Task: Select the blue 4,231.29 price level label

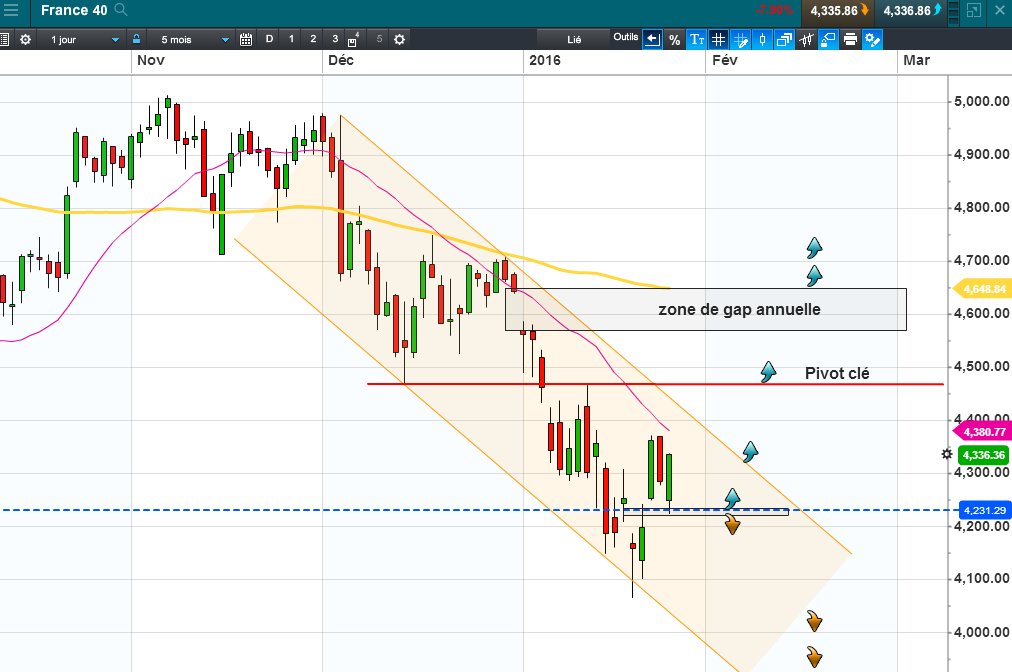Action: pyautogui.click(x=984, y=510)
